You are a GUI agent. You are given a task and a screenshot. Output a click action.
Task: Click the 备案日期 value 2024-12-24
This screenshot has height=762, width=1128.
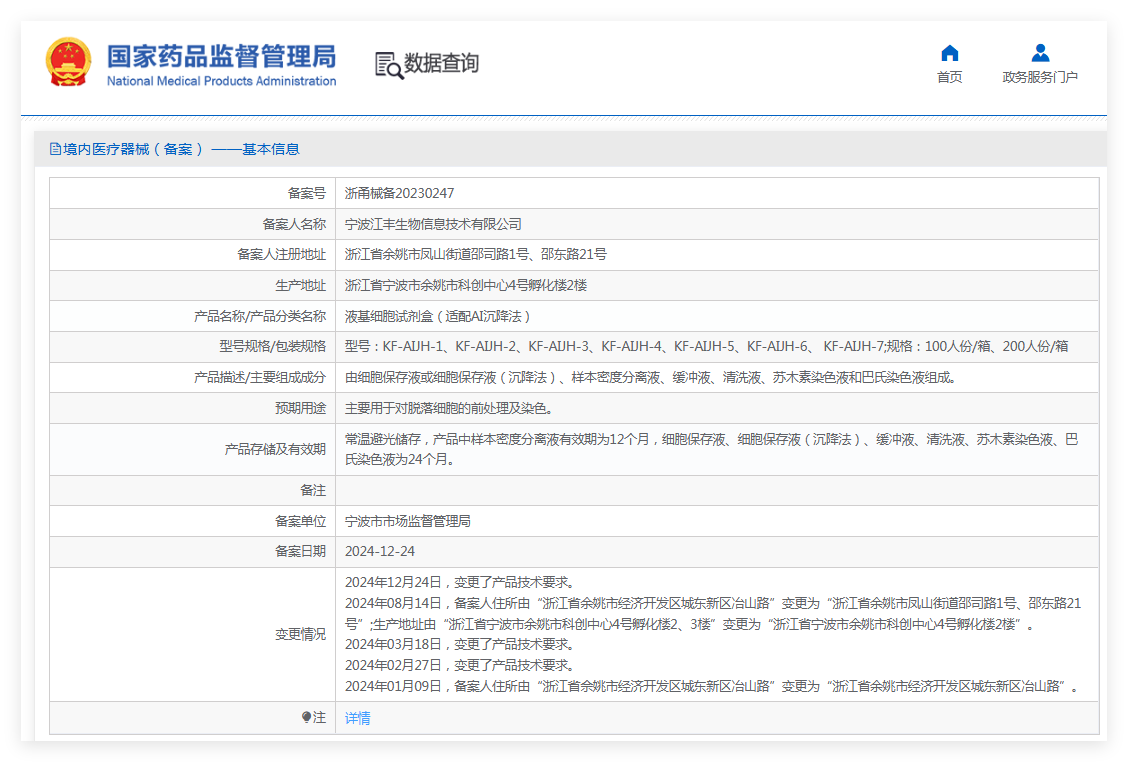pos(380,551)
